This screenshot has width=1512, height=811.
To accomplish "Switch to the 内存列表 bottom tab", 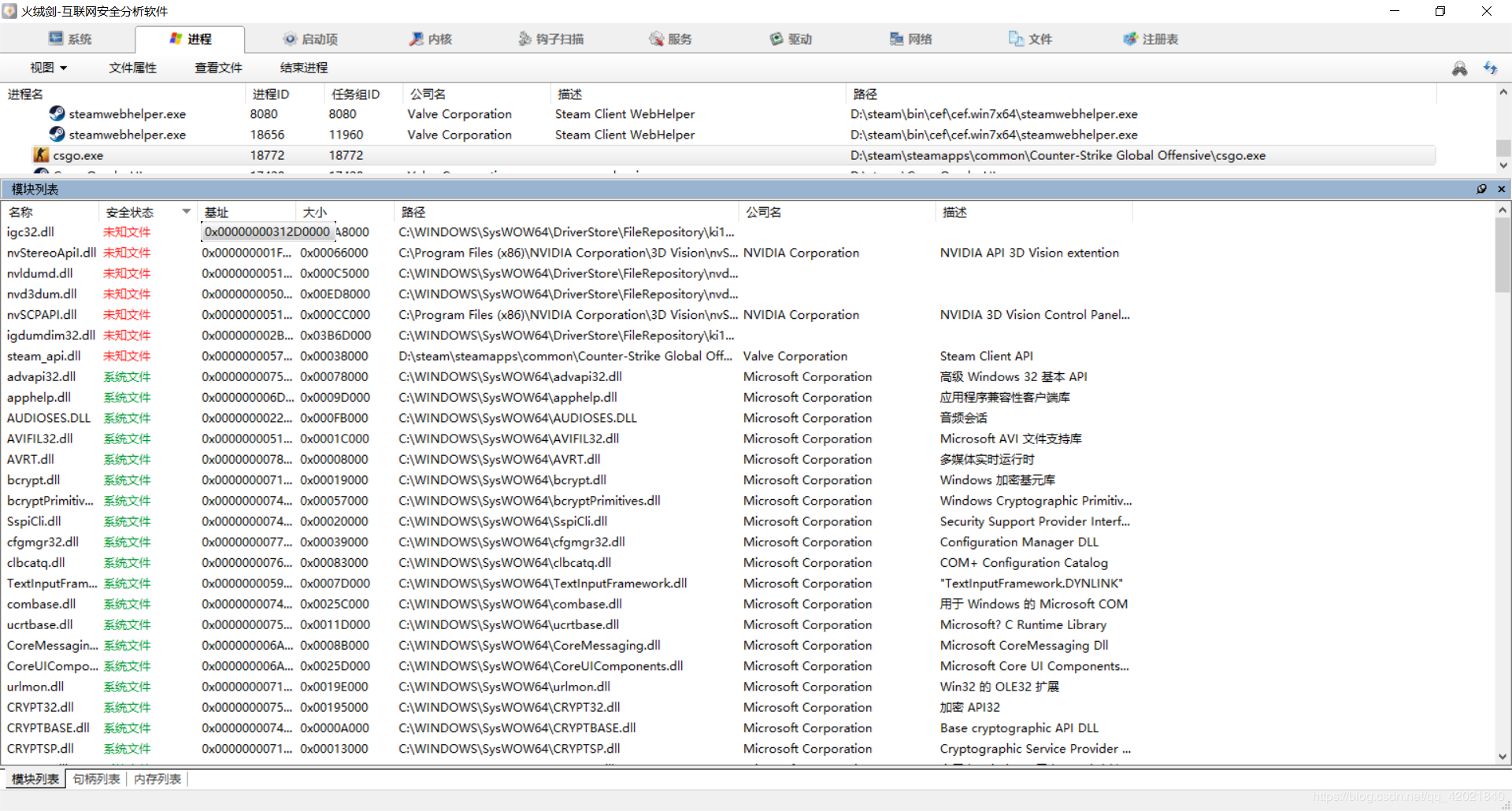I will (x=157, y=779).
